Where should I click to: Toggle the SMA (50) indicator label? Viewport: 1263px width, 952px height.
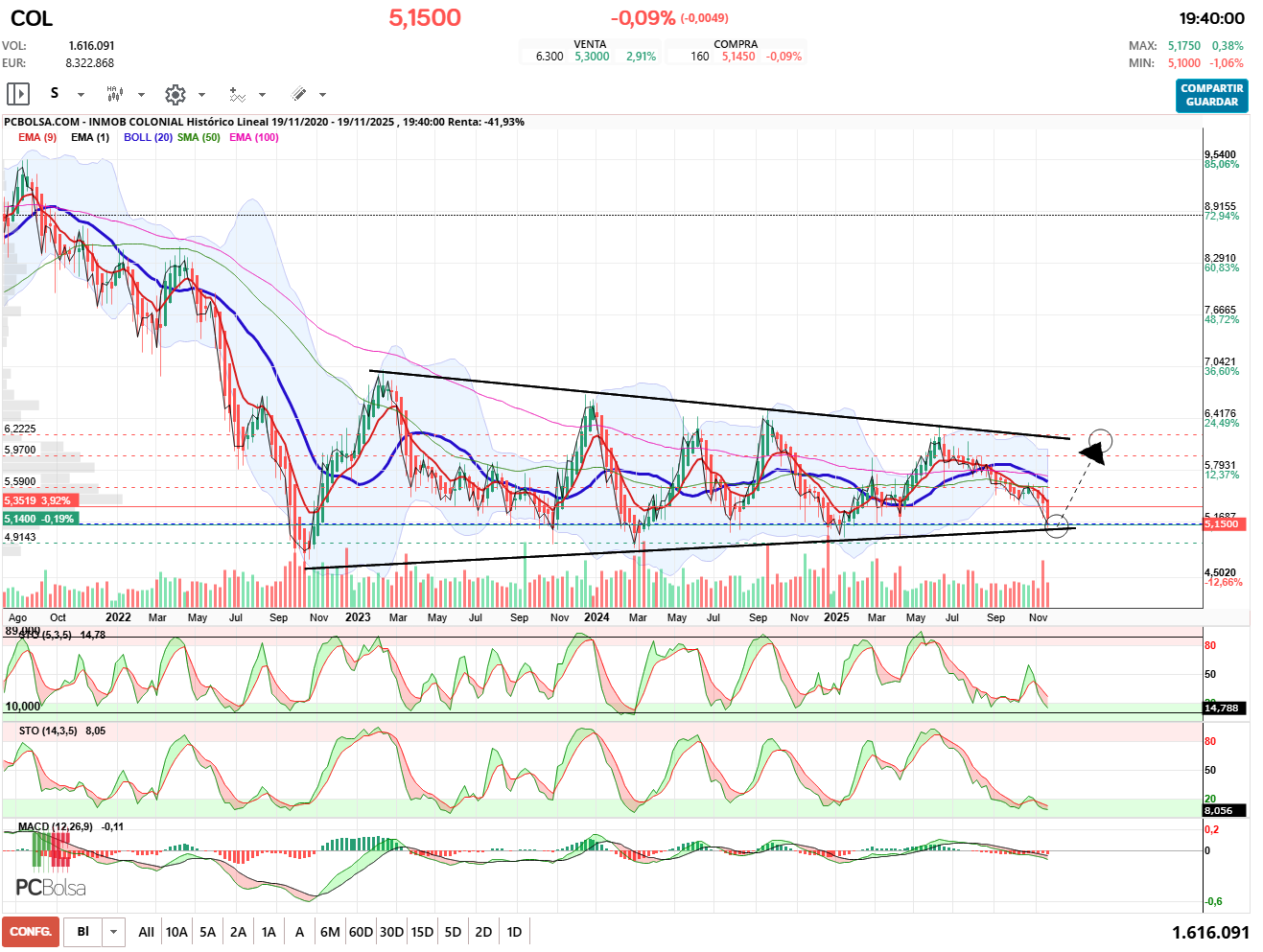coord(199,137)
